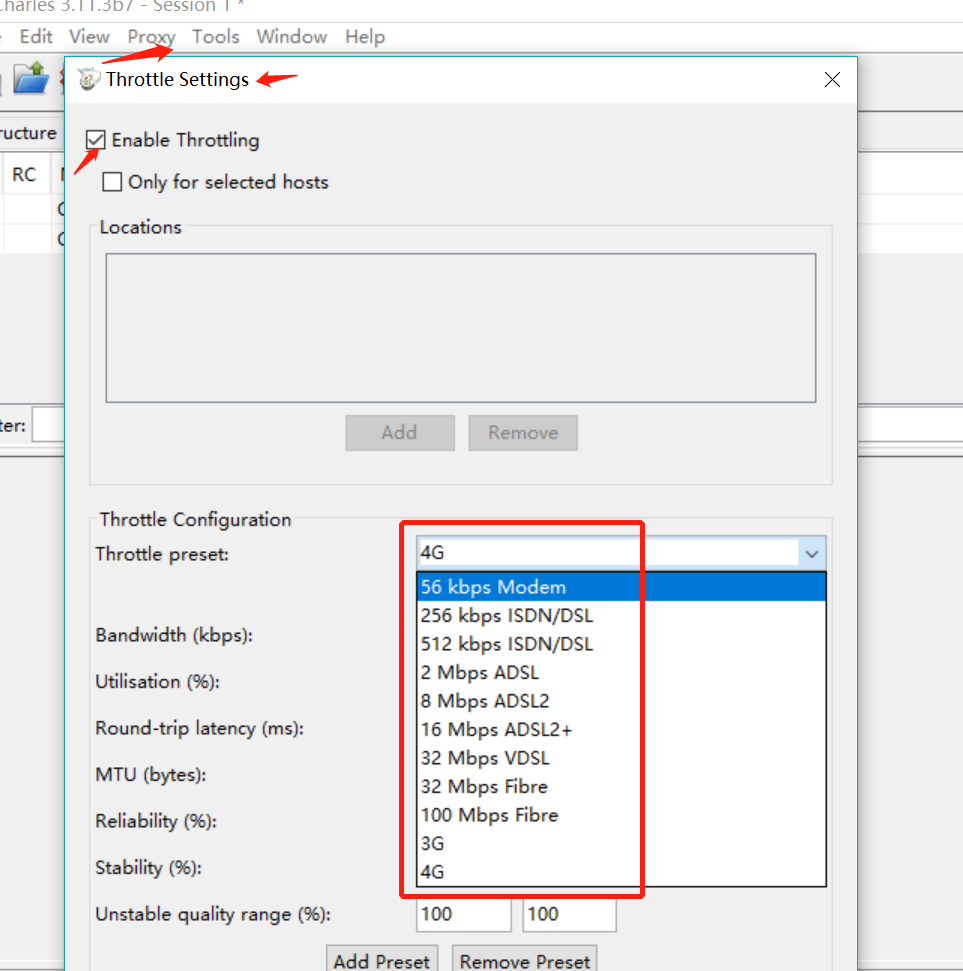Click the Locations list box
This screenshot has height=971, width=963.
[x=461, y=328]
